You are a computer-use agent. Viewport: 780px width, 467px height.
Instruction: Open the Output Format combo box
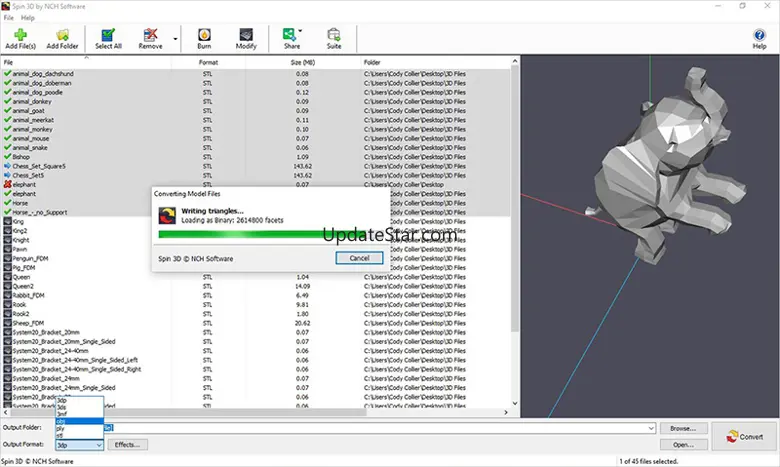[x=79, y=444]
